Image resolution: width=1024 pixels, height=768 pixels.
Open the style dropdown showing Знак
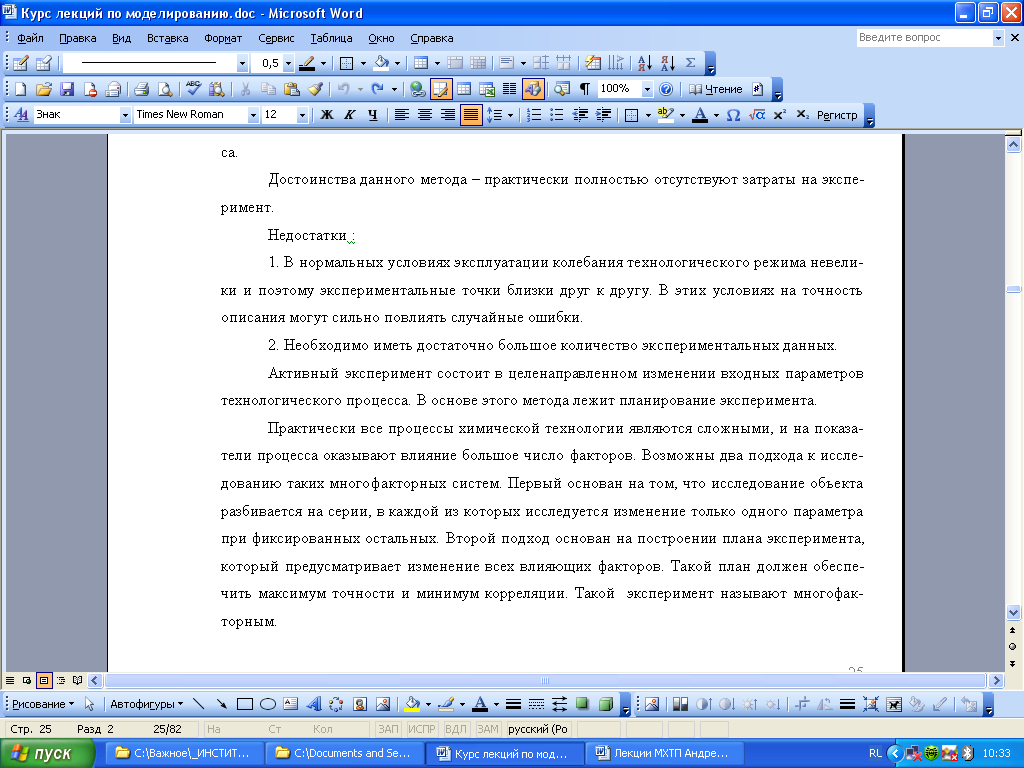125,116
